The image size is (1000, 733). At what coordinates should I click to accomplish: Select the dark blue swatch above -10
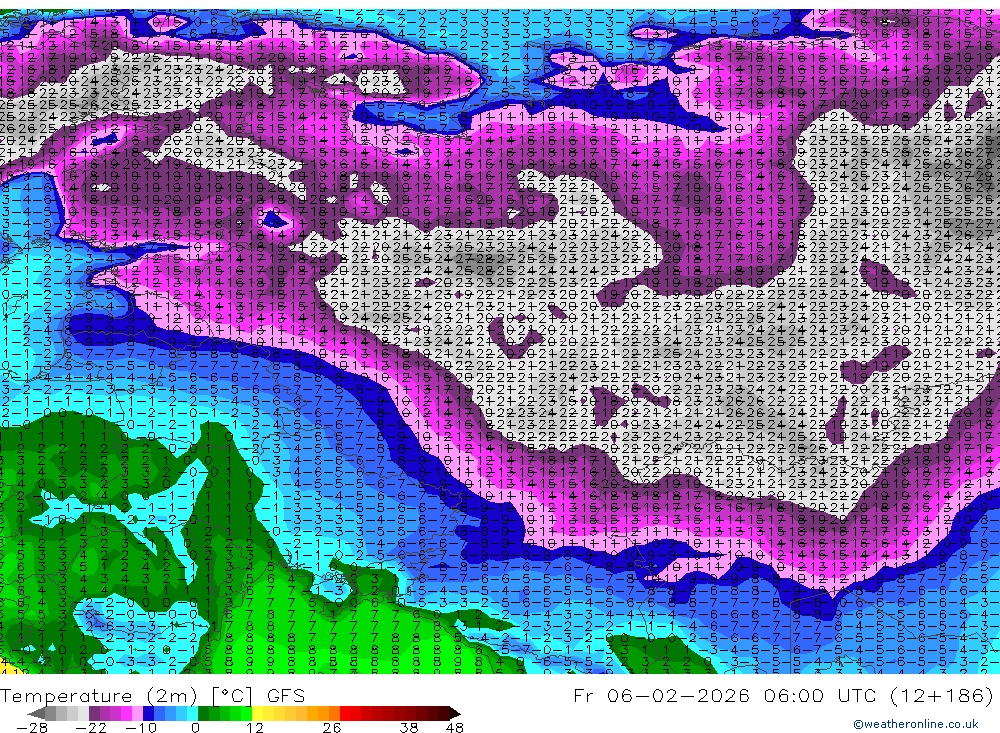(149, 713)
